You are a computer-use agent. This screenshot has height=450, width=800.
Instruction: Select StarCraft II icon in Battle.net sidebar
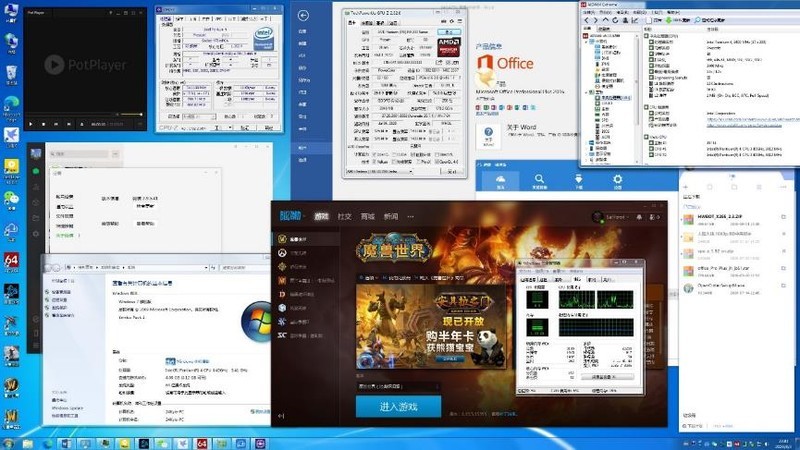point(282,321)
